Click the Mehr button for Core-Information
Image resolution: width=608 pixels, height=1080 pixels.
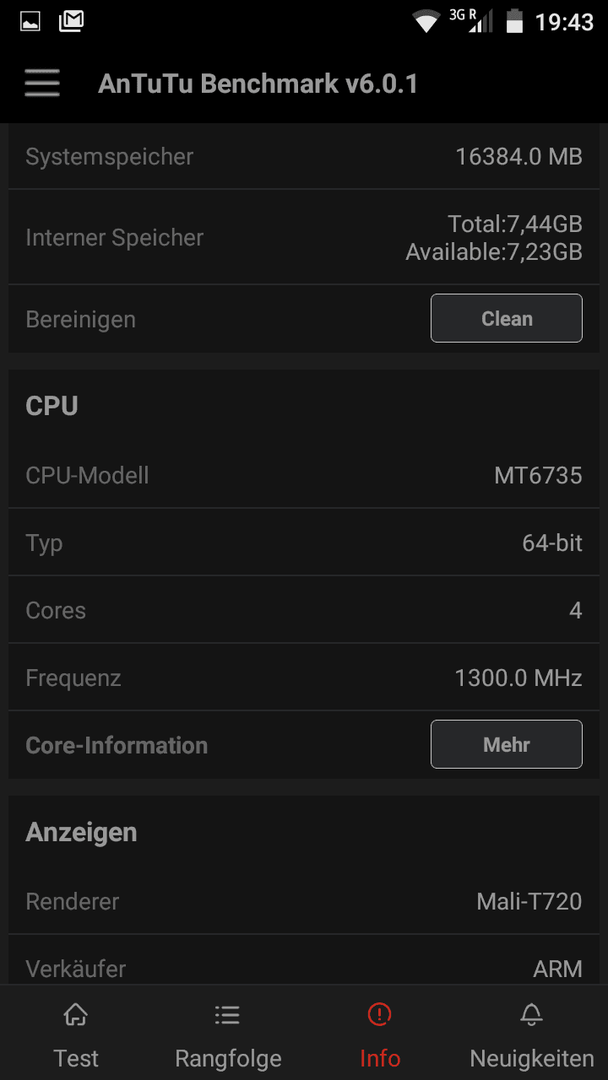pos(506,744)
